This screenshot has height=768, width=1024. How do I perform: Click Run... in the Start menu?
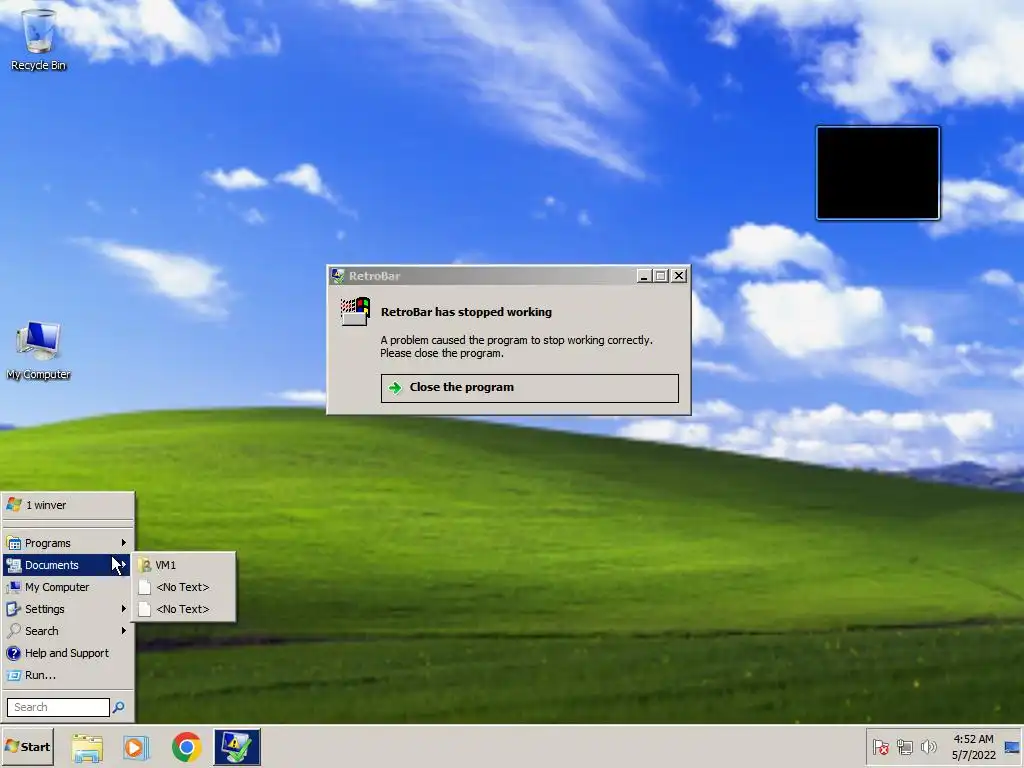coord(68,675)
